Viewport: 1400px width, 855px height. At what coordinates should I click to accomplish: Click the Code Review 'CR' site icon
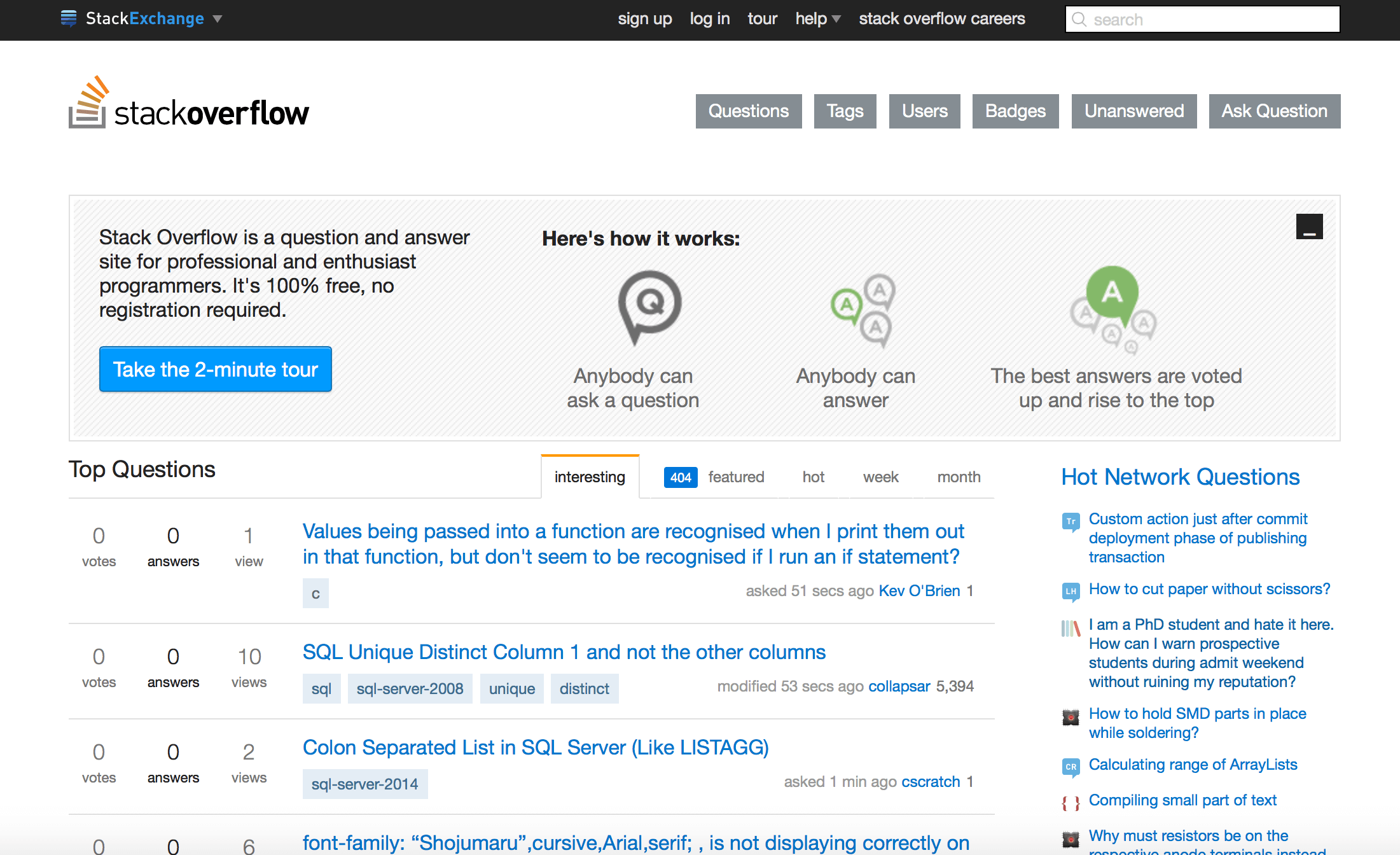pyautogui.click(x=1071, y=767)
